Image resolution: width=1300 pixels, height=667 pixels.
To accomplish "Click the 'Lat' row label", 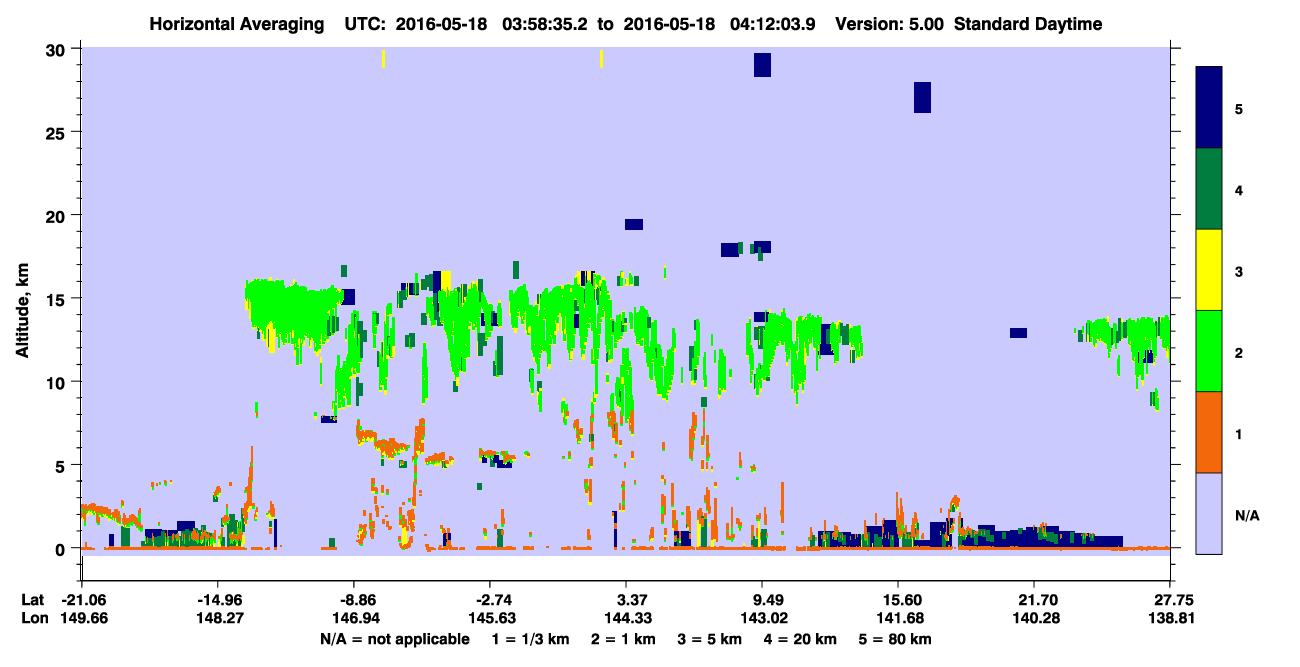I will tap(33, 600).
